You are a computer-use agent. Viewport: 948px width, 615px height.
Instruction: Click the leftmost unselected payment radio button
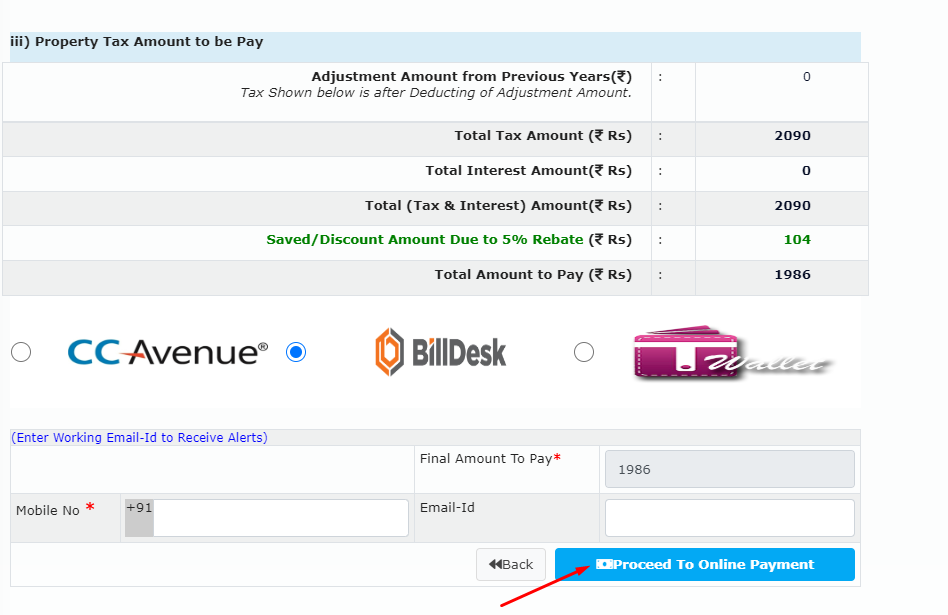pyautogui.click(x=20, y=351)
